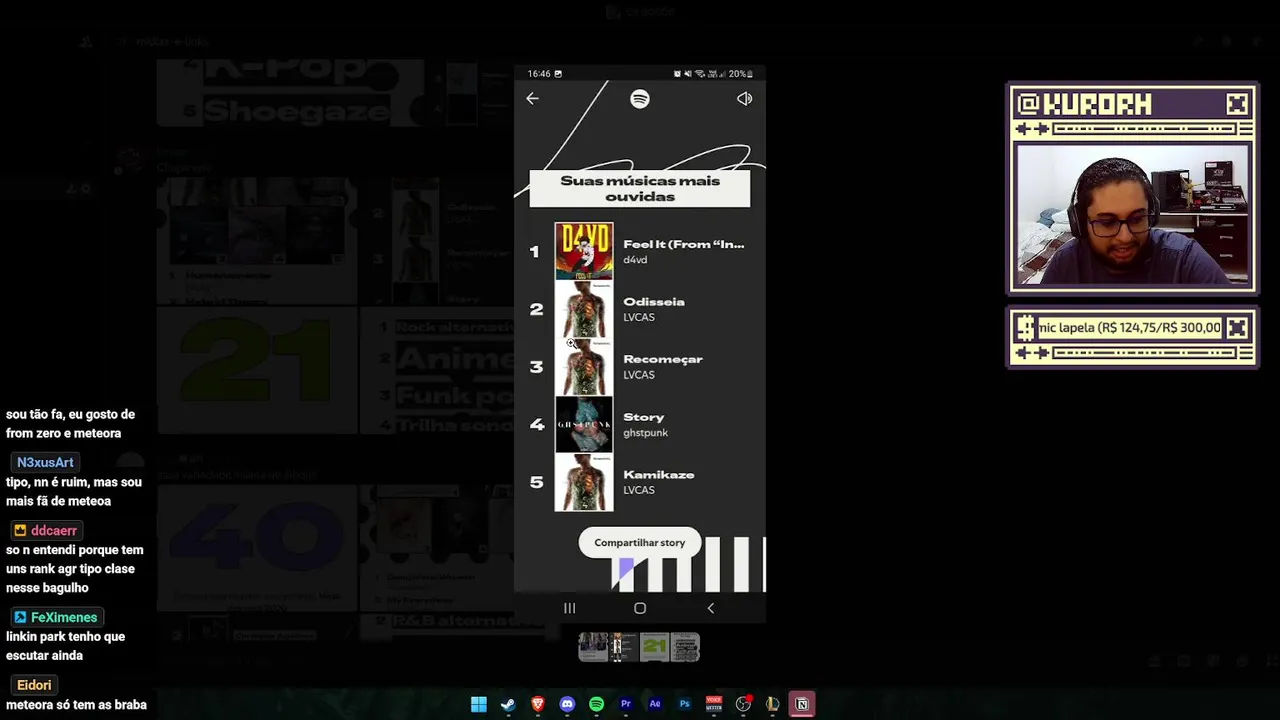1280x720 pixels.
Task: Click the song title Odisseia
Action: pos(654,302)
